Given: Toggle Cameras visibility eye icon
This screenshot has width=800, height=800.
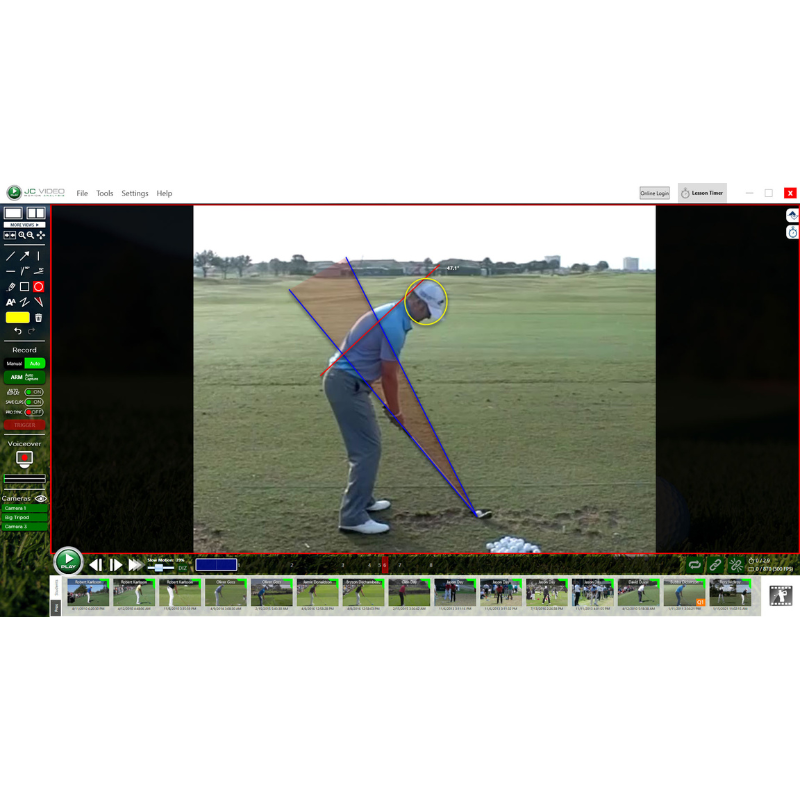Looking at the screenshot, I should pyautogui.click(x=41, y=498).
